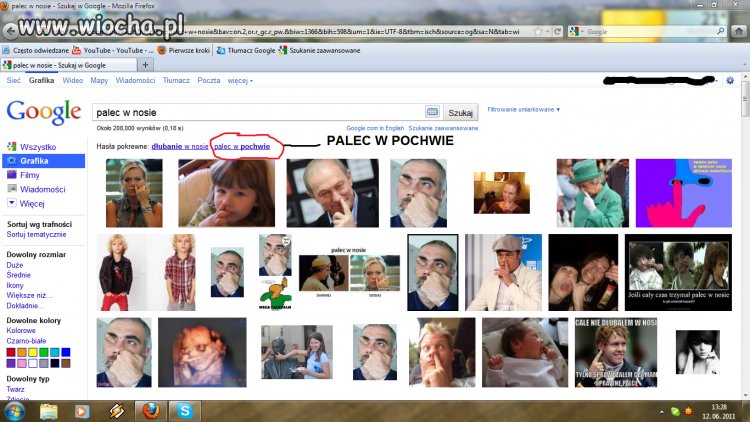Open Pierwsze kroki bookmark
This screenshot has height=422, width=750.
pyautogui.click(x=184, y=50)
